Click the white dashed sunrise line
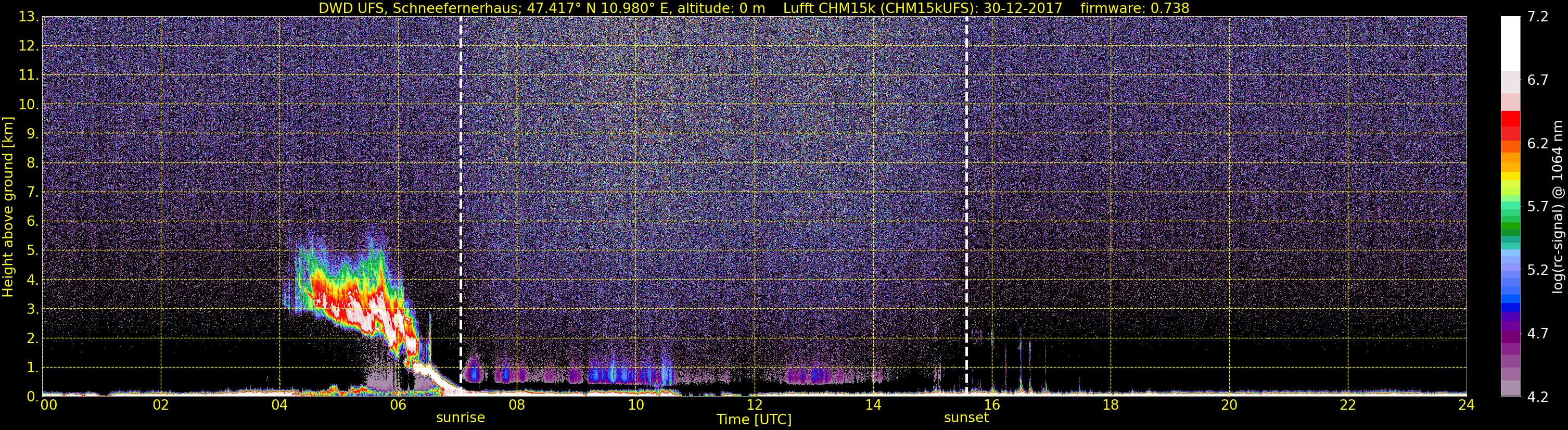 click(461, 207)
